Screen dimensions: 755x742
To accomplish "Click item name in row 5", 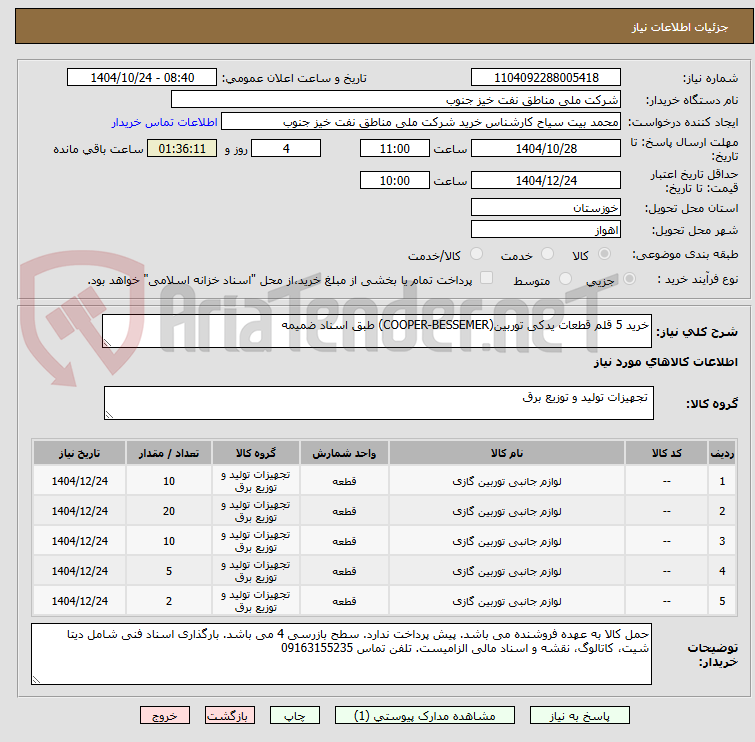I will (507, 601).
